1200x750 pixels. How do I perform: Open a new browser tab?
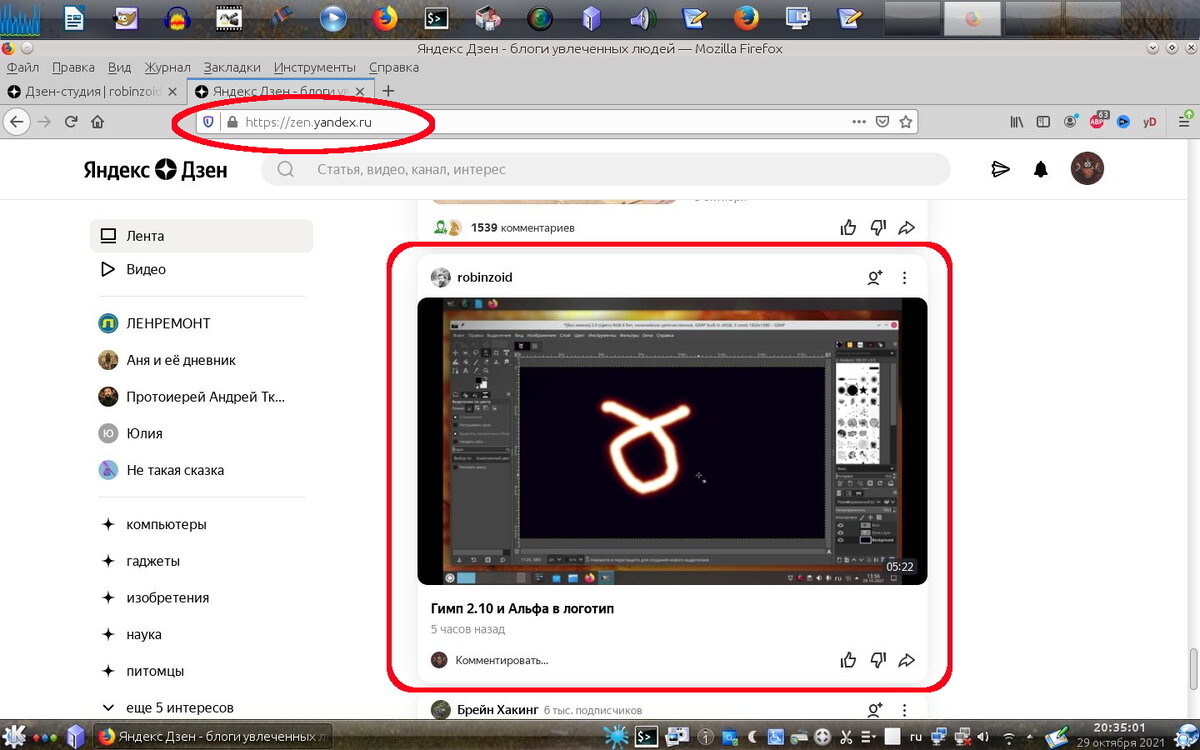pos(389,91)
